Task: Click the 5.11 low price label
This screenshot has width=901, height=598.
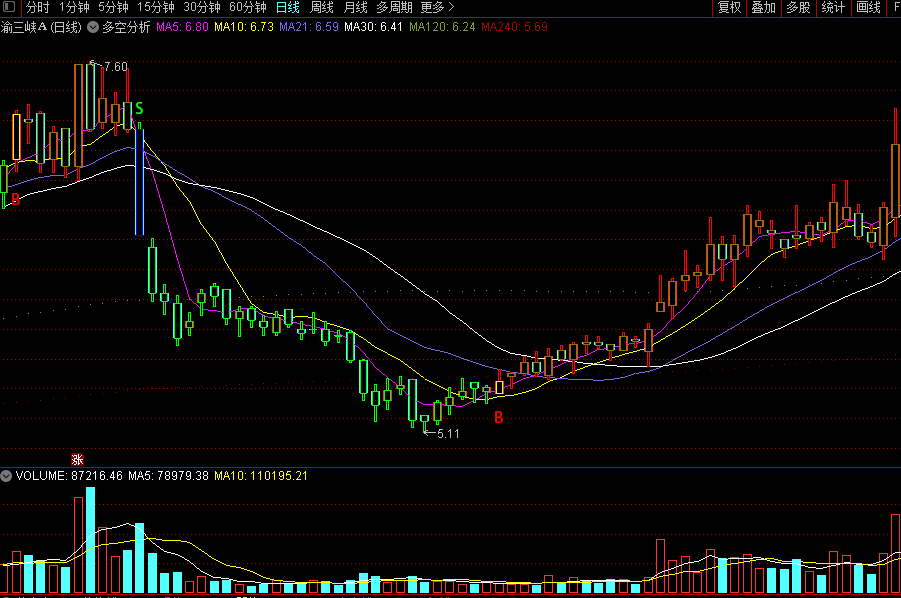Action: (448, 434)
